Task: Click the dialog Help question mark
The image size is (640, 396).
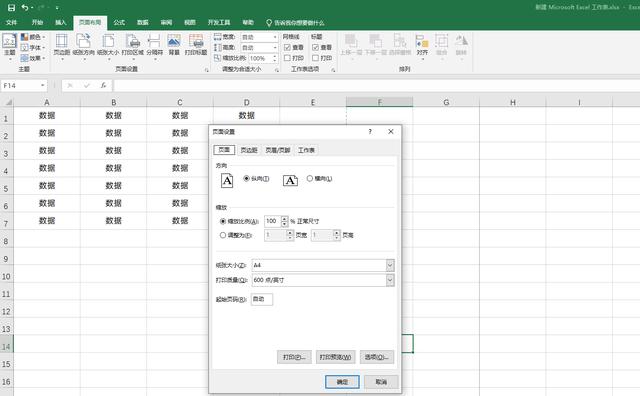Action: (370, 131)
